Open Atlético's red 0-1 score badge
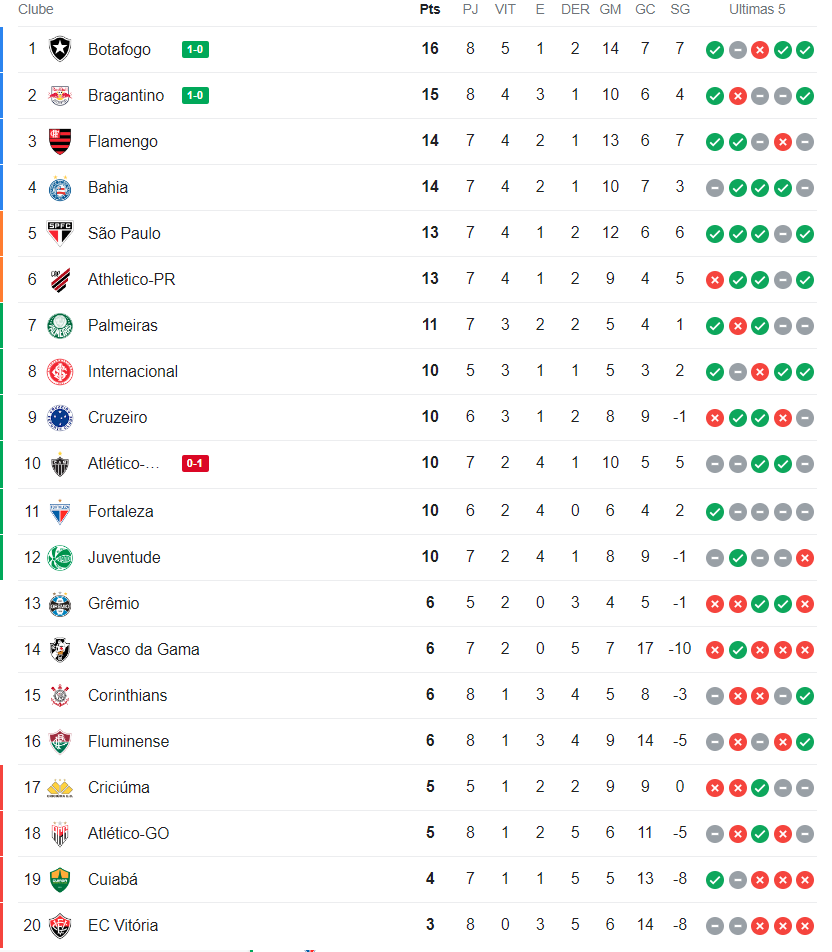This screenshot has width=832, height=952. point(195,463)
